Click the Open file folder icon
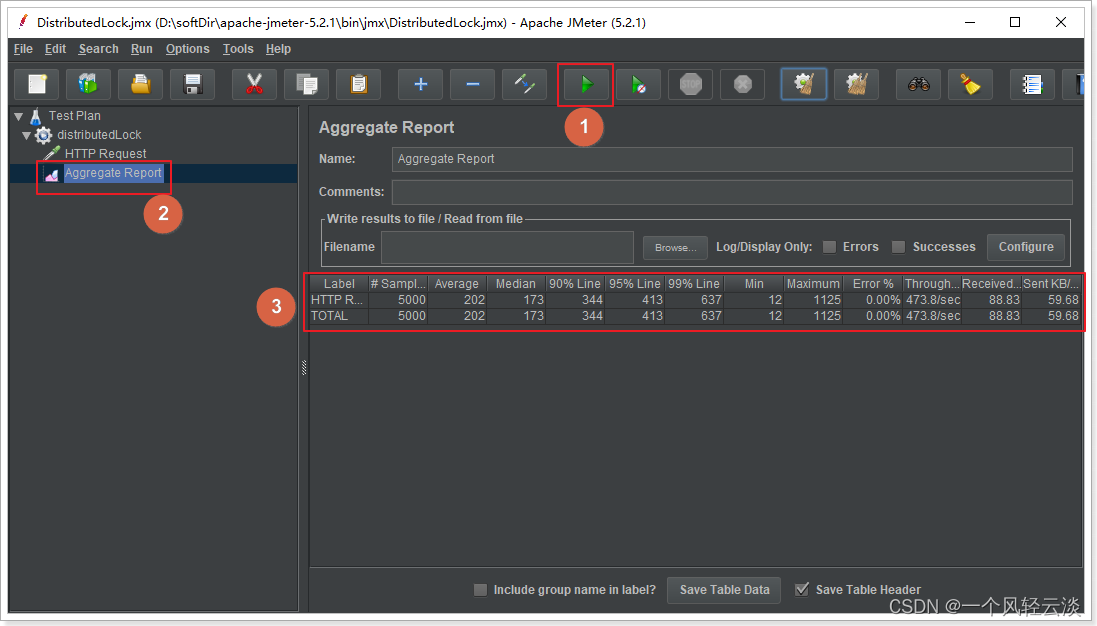The image size is (1097, 626). coord(141,85)
